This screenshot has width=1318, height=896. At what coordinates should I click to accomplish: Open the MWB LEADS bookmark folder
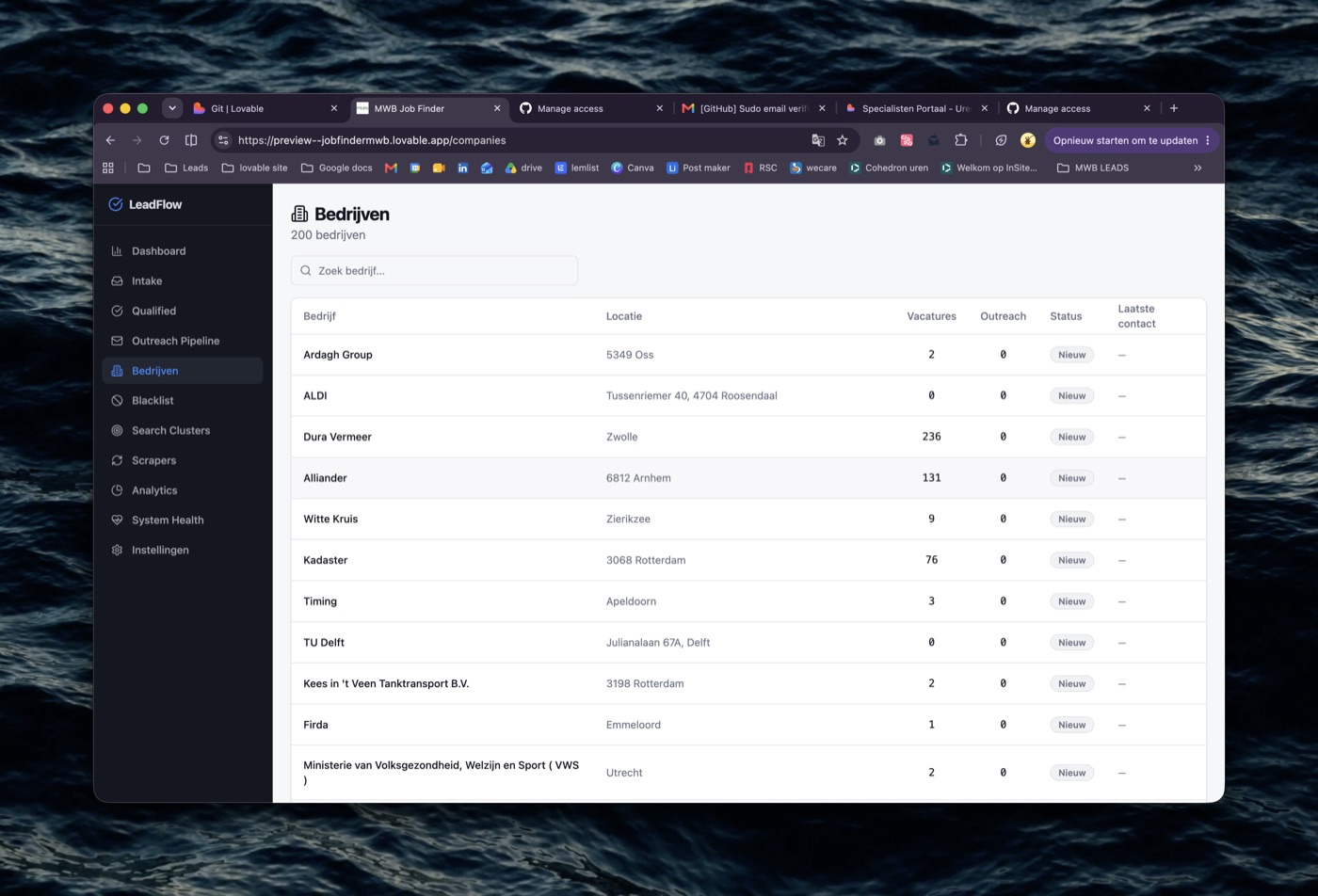pyautogui.click(x=1093, y=168)
